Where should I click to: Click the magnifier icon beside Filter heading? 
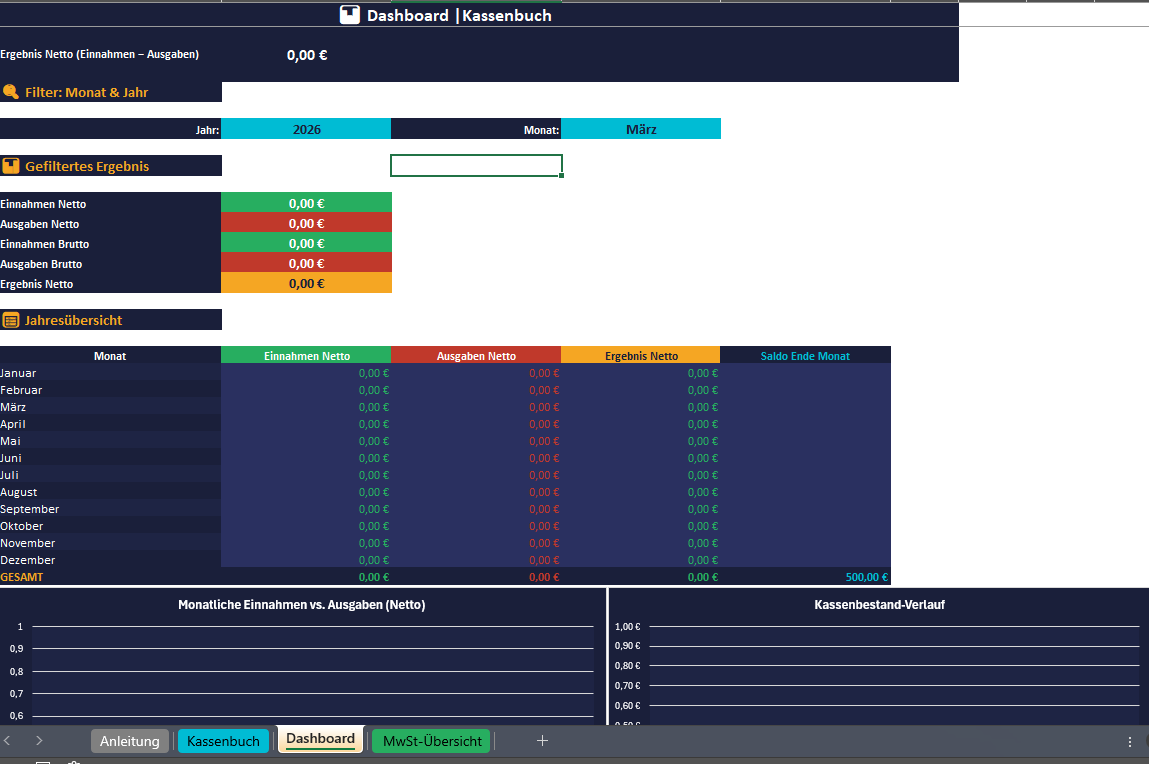pos(11,92)
